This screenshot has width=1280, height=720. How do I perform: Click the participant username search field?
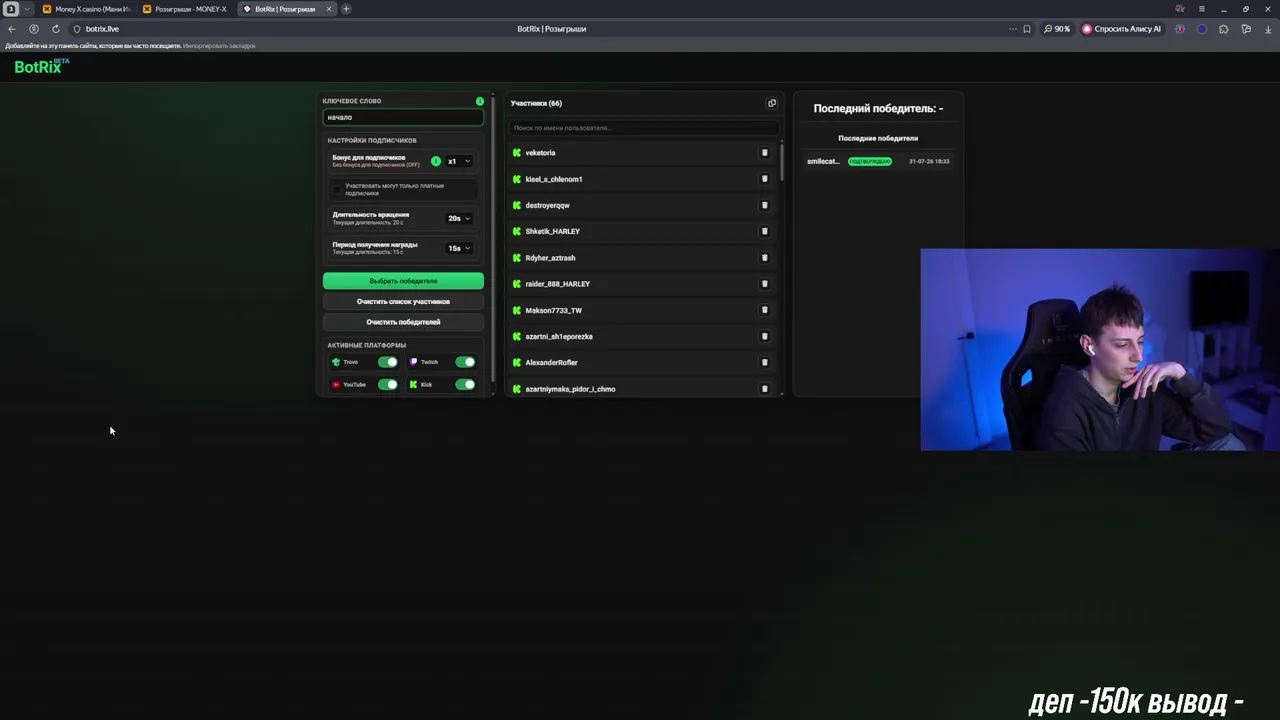pyautogui.click(x=644, y=128)
